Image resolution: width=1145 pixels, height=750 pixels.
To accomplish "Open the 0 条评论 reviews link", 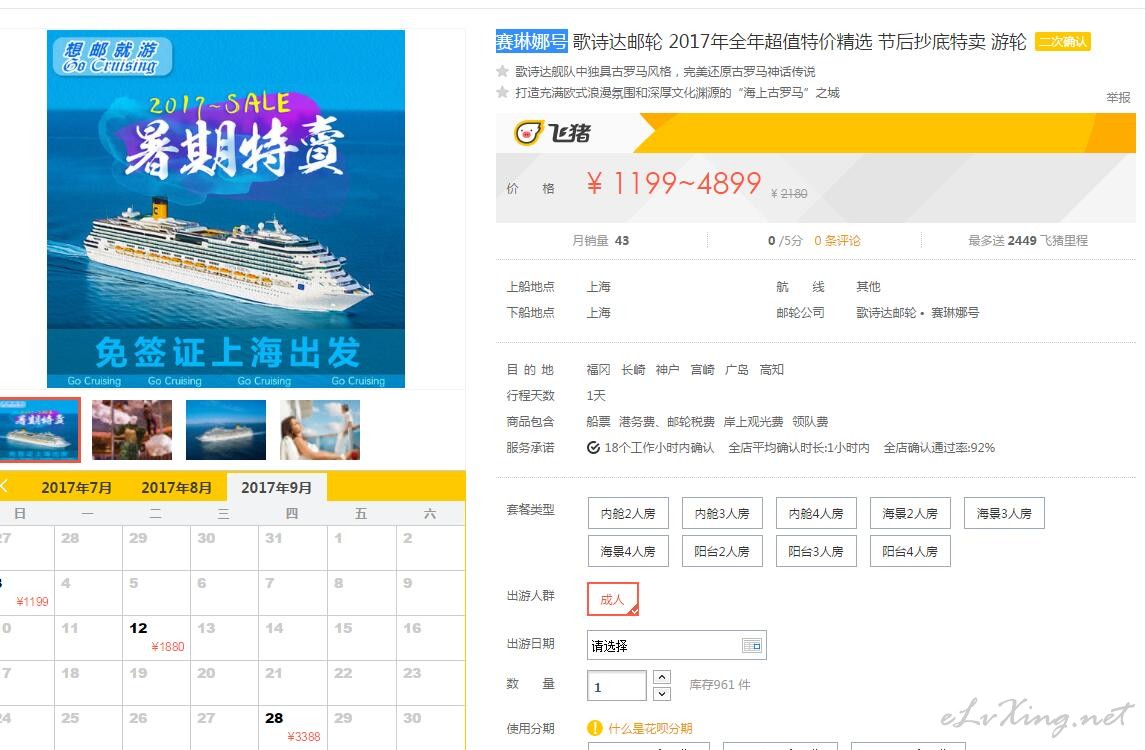I will pyautogui.click(x=837, y=240).
